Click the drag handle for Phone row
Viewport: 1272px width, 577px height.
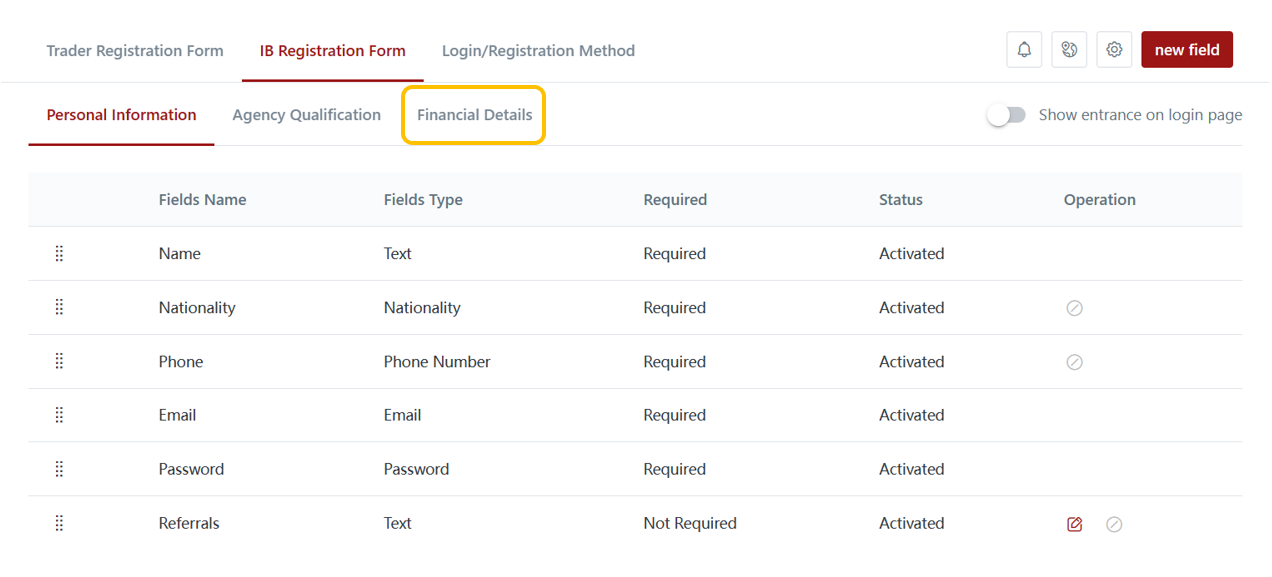click(x=59, y=362)
